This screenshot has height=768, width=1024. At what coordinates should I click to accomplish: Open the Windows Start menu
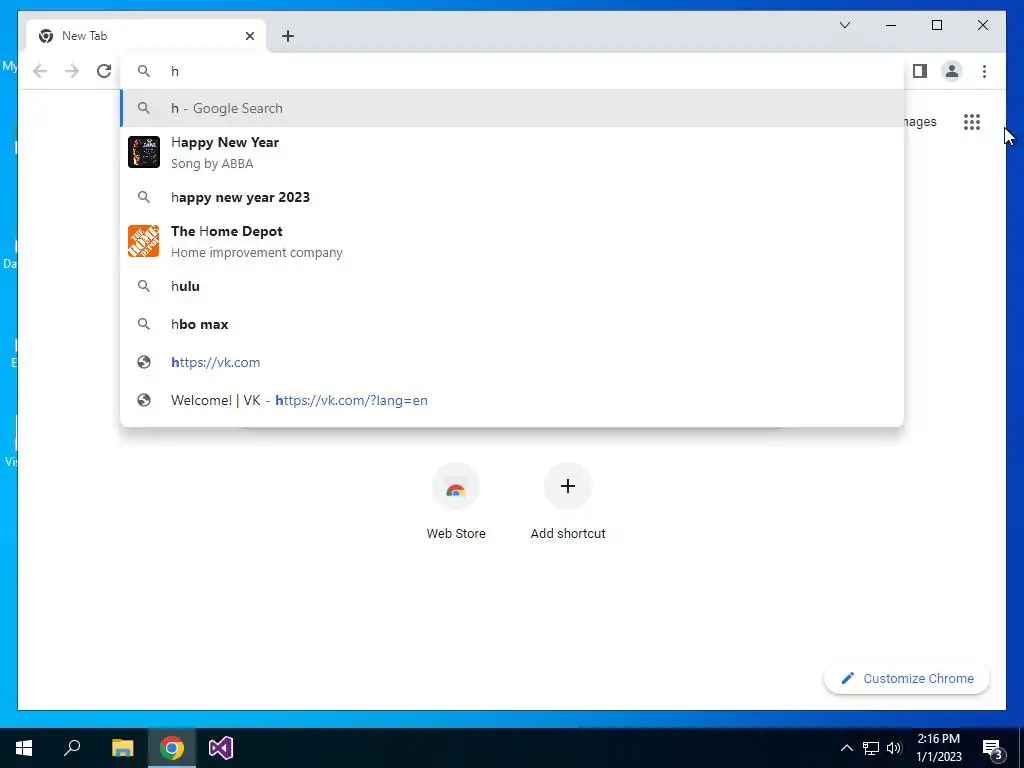pos(24,748)
